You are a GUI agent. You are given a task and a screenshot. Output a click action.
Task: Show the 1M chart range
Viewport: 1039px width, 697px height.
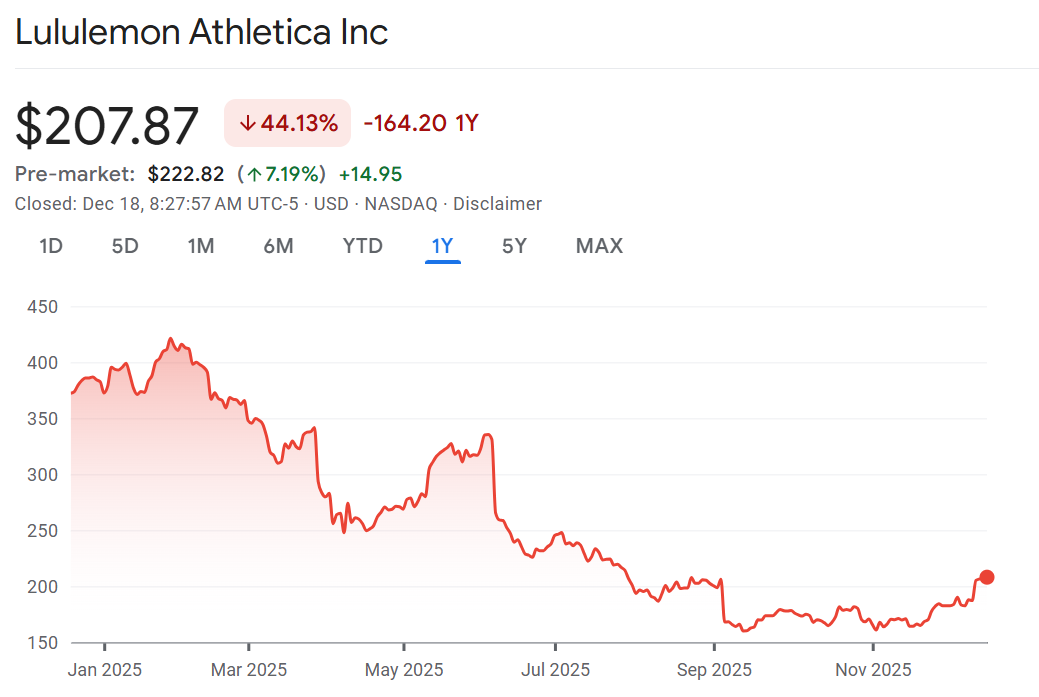coord(201,246)
